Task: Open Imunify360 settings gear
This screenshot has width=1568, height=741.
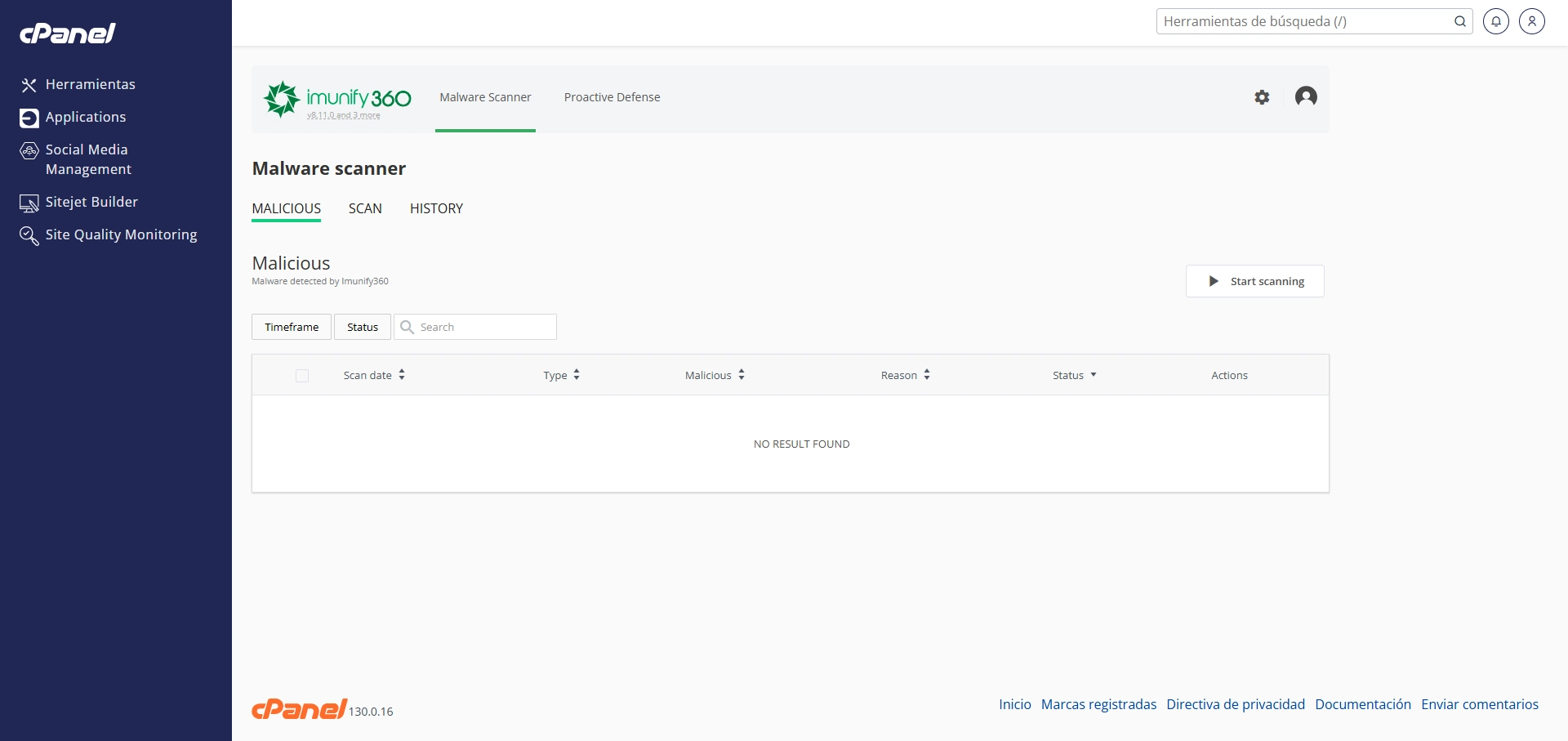Action: click(x=1262, y=97)
